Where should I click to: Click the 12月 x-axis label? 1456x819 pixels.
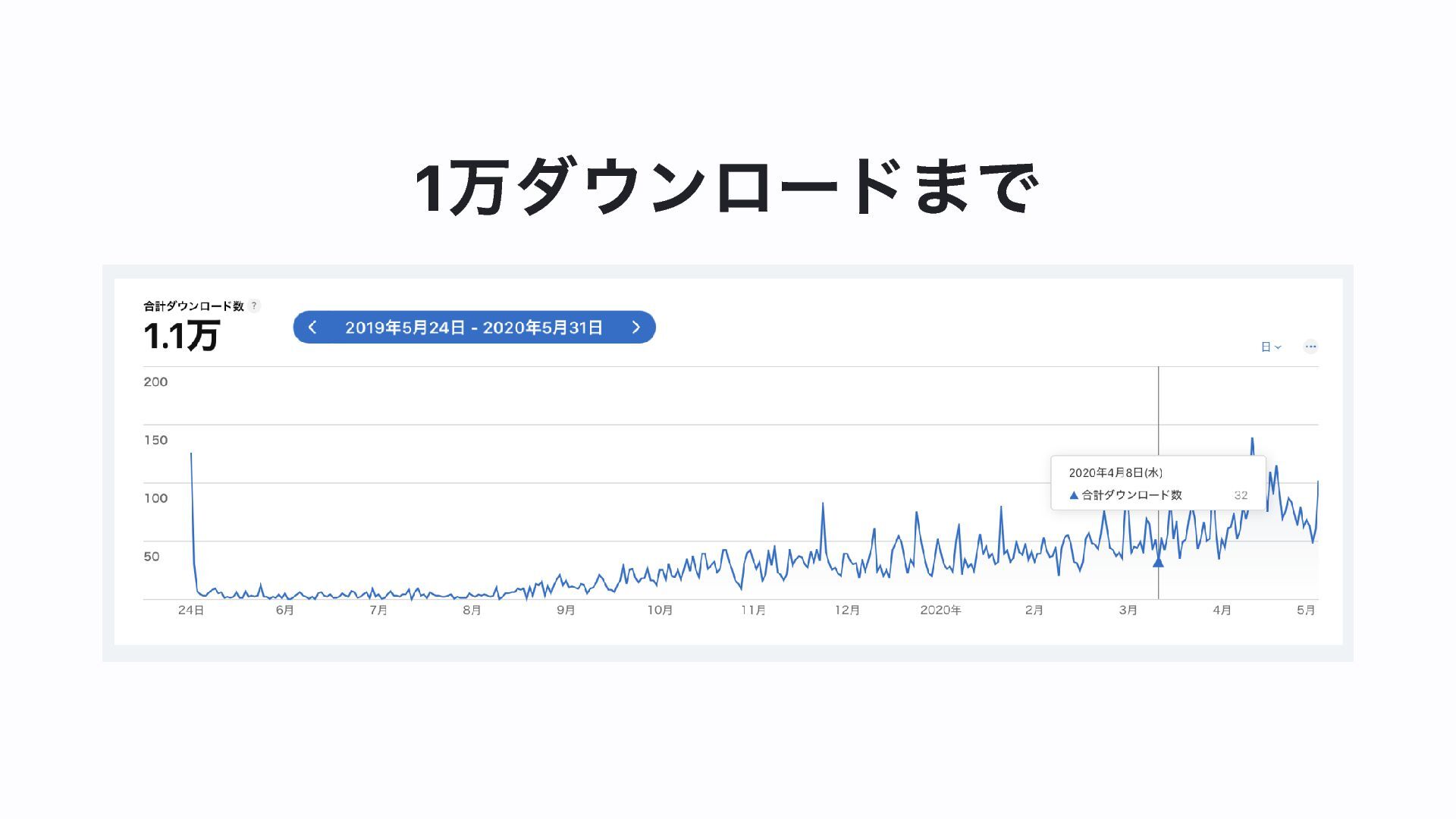click(x=847, y=610)
